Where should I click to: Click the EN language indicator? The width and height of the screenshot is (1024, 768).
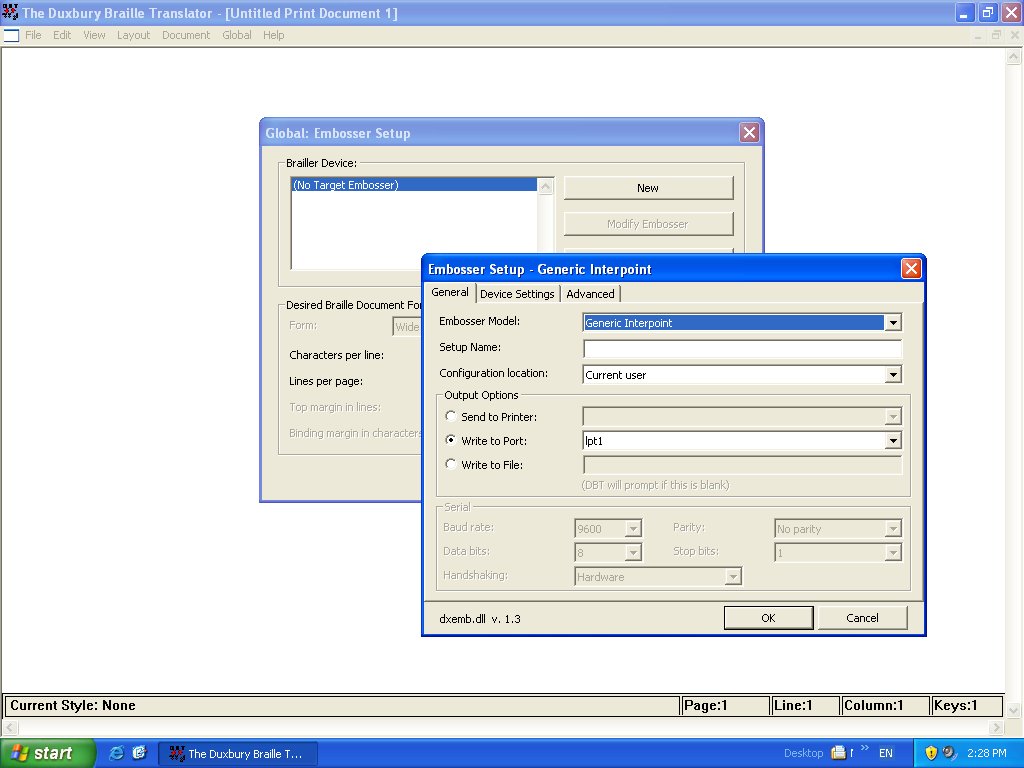886,753
